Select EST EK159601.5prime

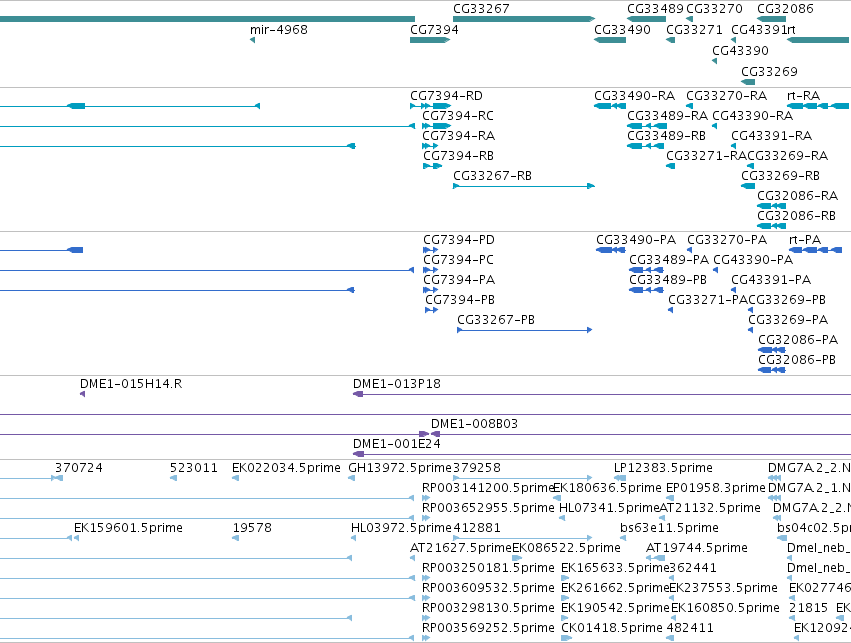[128, 528]
